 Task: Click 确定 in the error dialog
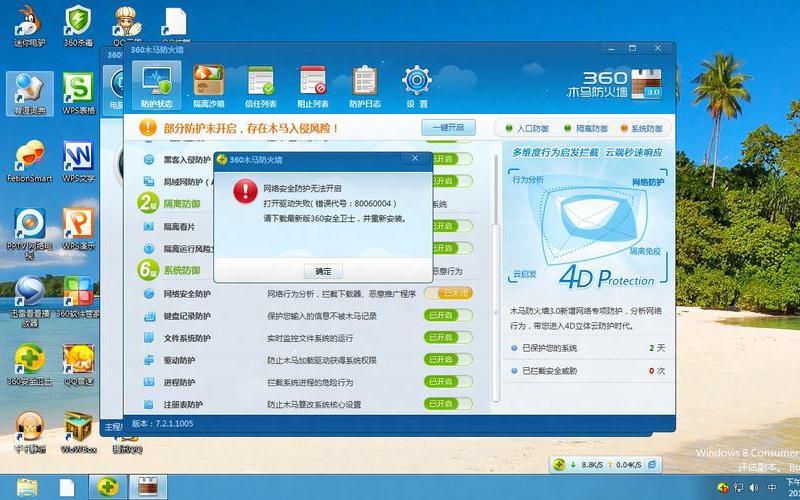click(x=323, y=271)
